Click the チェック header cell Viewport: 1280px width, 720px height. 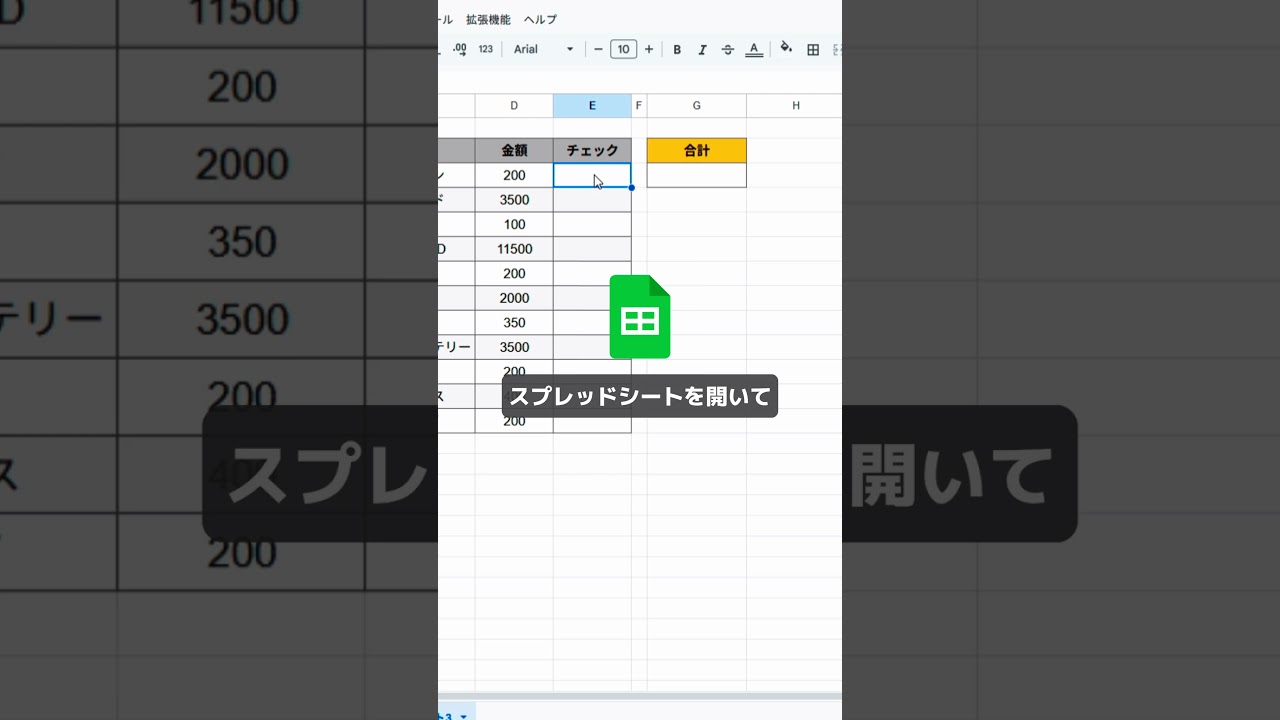coord(592,151)
